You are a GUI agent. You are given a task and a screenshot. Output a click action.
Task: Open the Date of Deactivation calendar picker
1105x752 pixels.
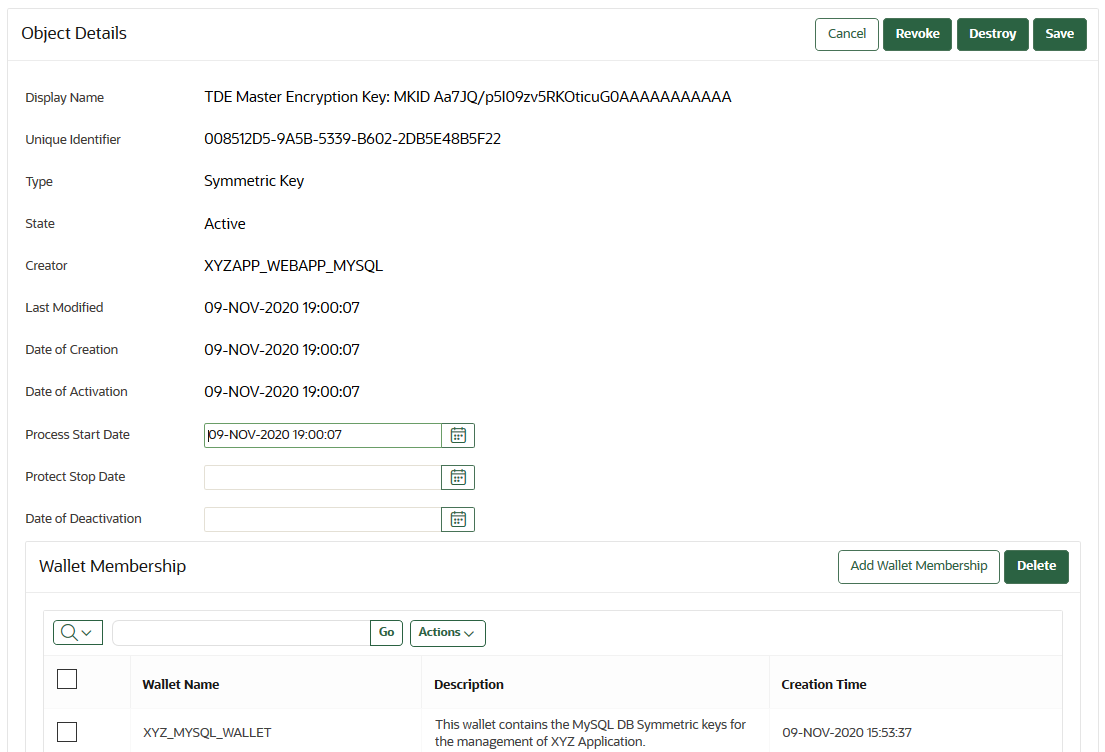coord(458,520)
